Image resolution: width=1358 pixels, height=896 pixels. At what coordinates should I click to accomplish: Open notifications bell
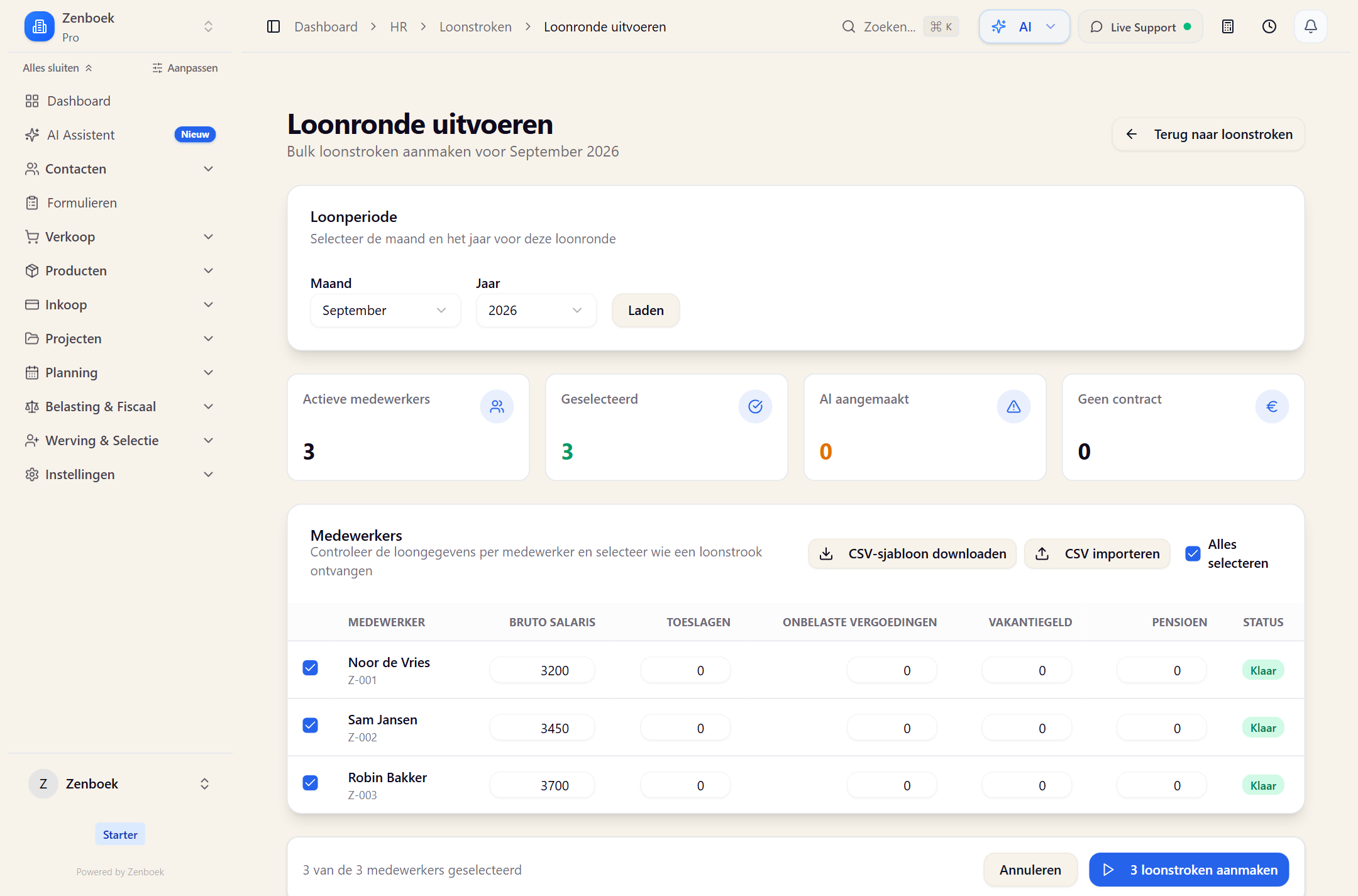[x=1310, y=26]
